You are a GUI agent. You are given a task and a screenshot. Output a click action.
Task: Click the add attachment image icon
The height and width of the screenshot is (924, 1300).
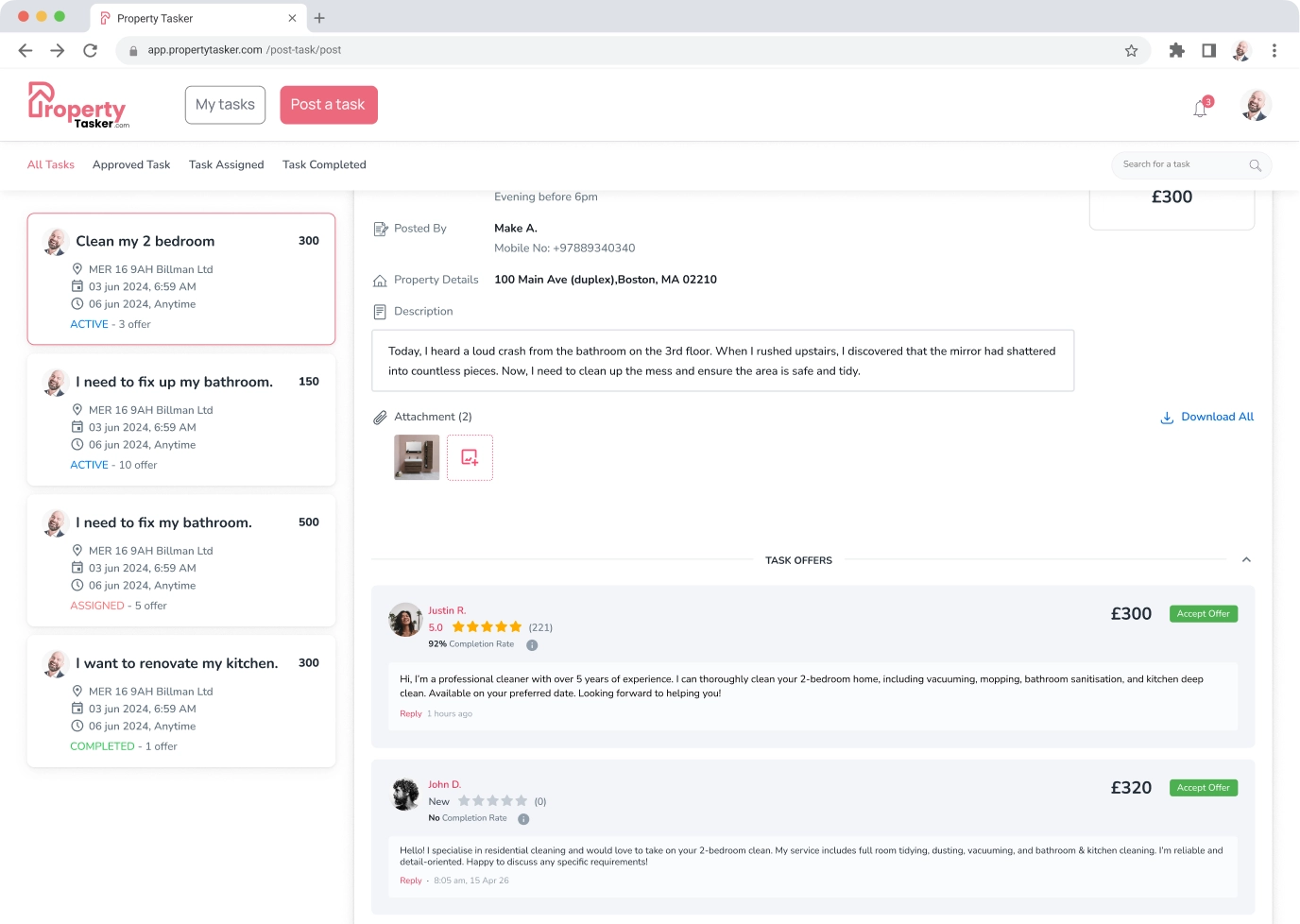tap(470, 458)
